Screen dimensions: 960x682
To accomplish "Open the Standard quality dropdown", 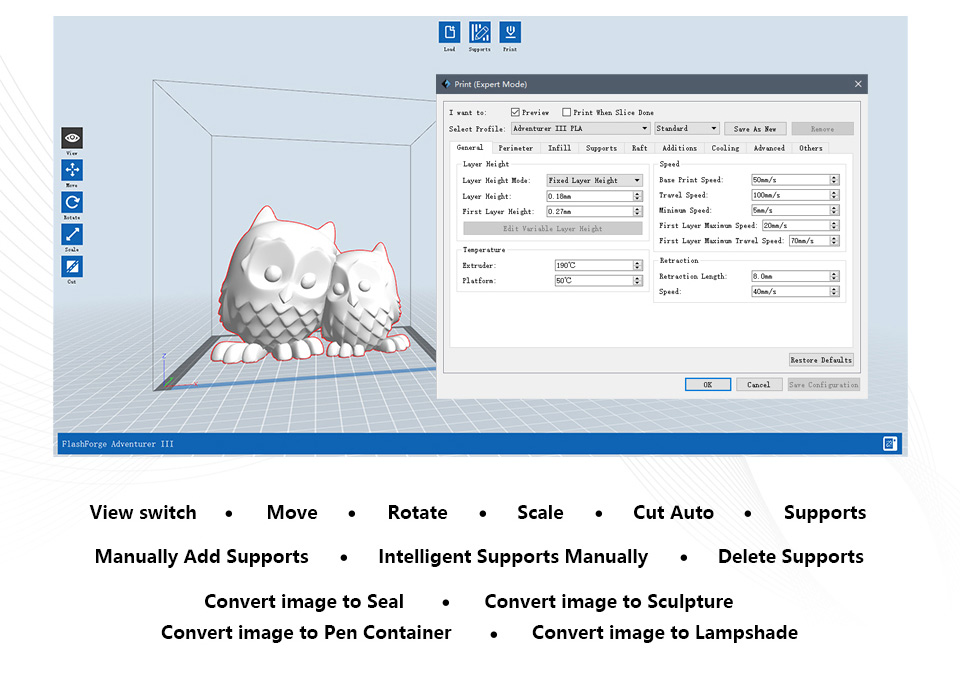I will (x=687, y=129).
